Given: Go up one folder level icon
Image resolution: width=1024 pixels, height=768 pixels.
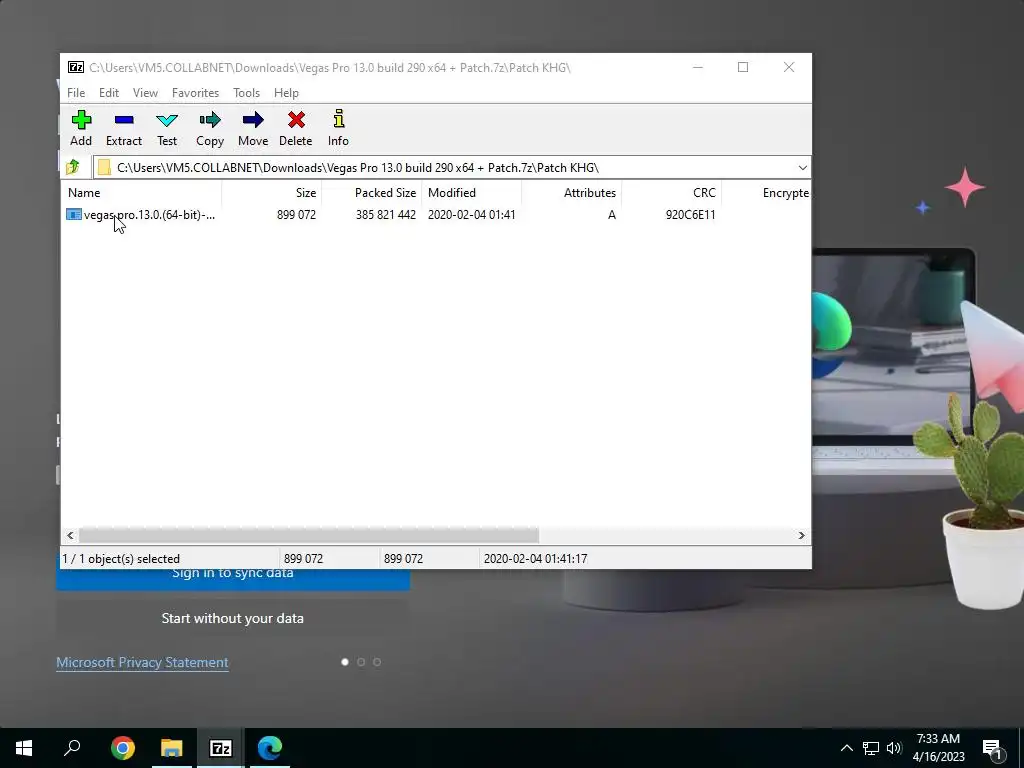Looking at the screenshot, I should [73, 167].
